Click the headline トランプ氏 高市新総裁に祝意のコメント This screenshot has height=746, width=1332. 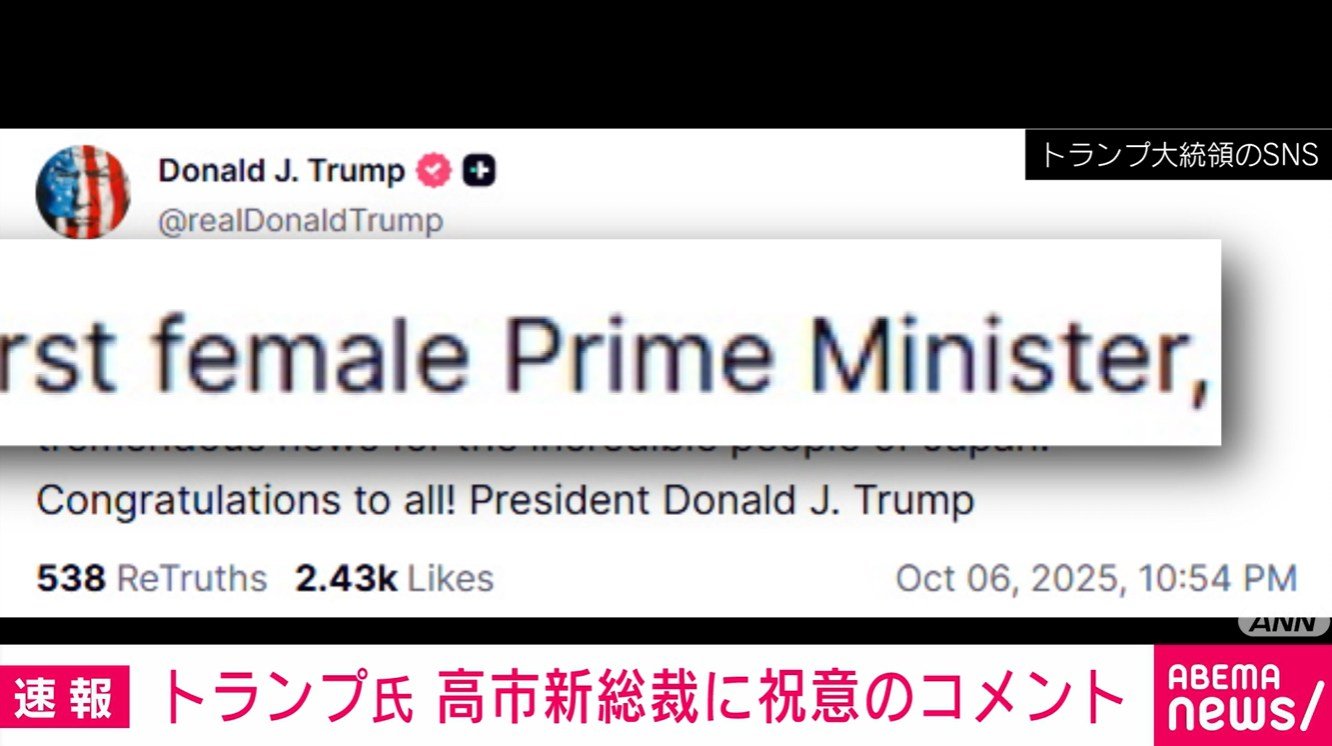click(x=640, y=697)
